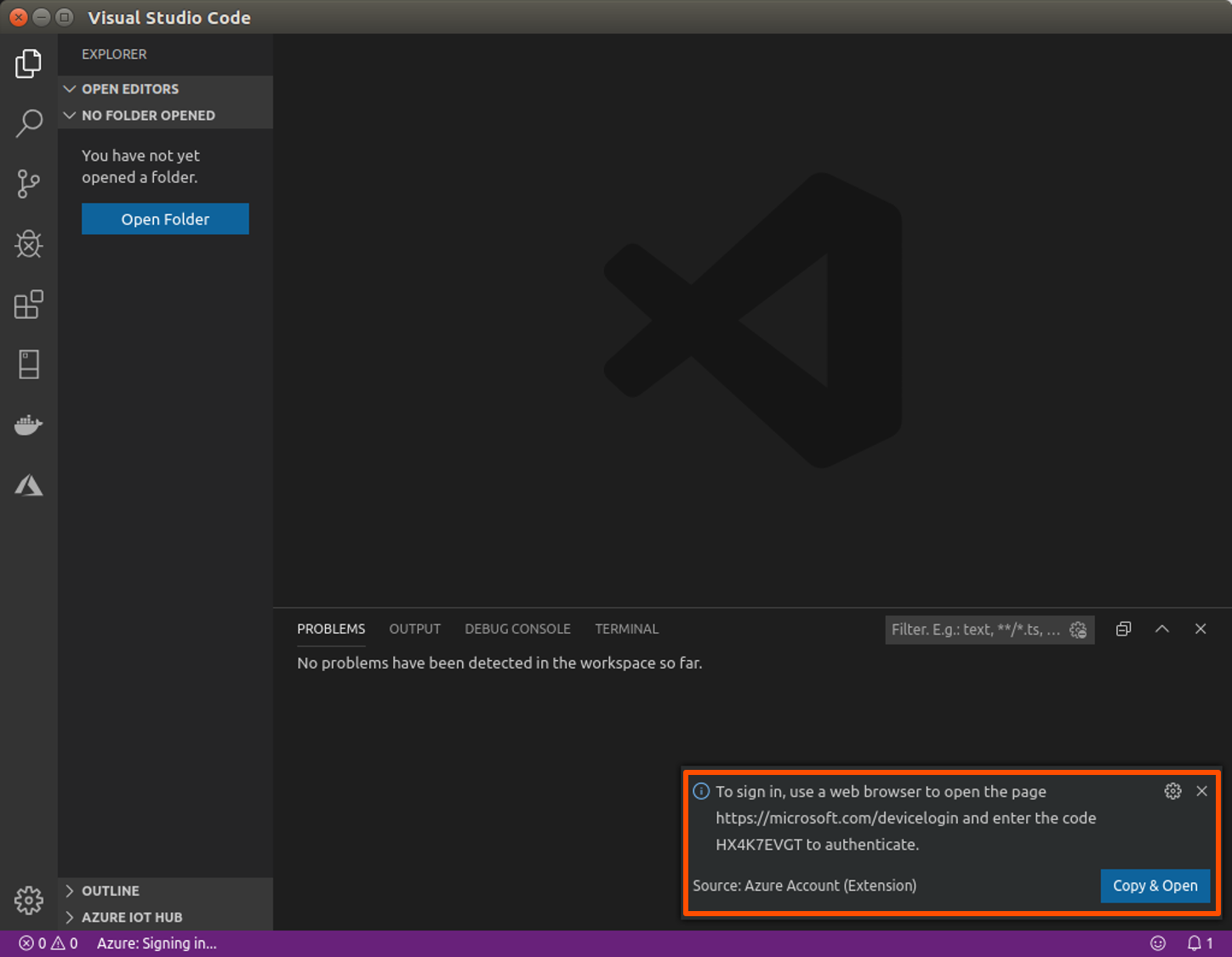
Task: Dismiss the Azure sign-in notification
Action: (1201, 791)
